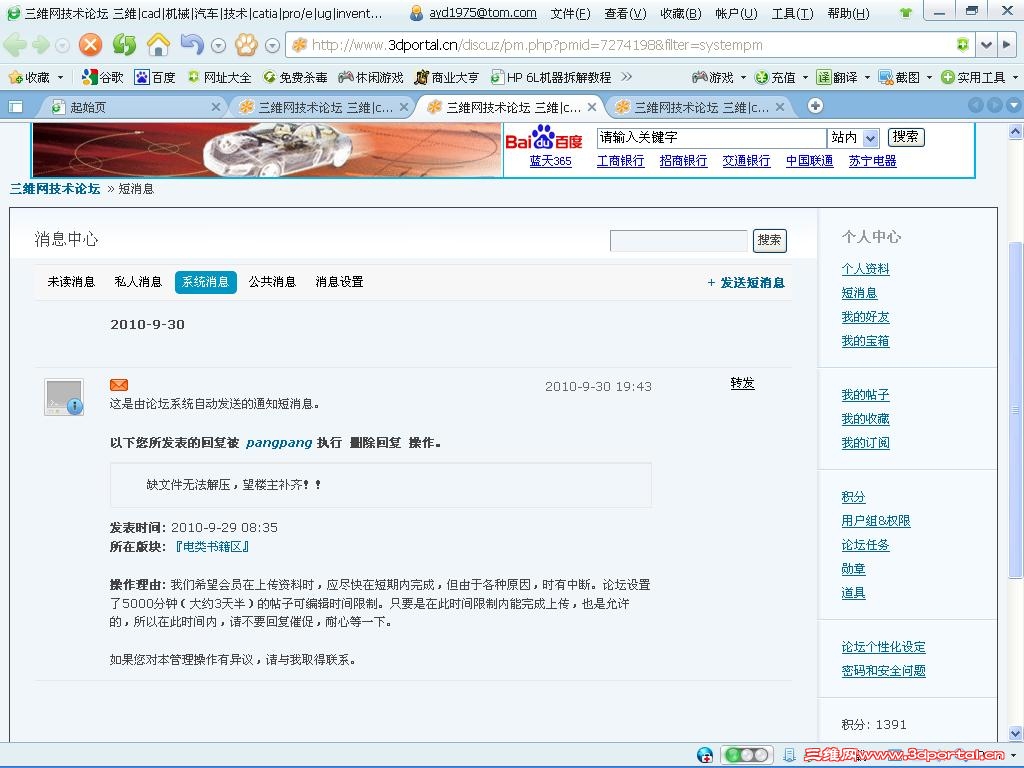Open the 充值 toolbar dropdown
This screenshot has width=1024, height=768.
[781, 78]
